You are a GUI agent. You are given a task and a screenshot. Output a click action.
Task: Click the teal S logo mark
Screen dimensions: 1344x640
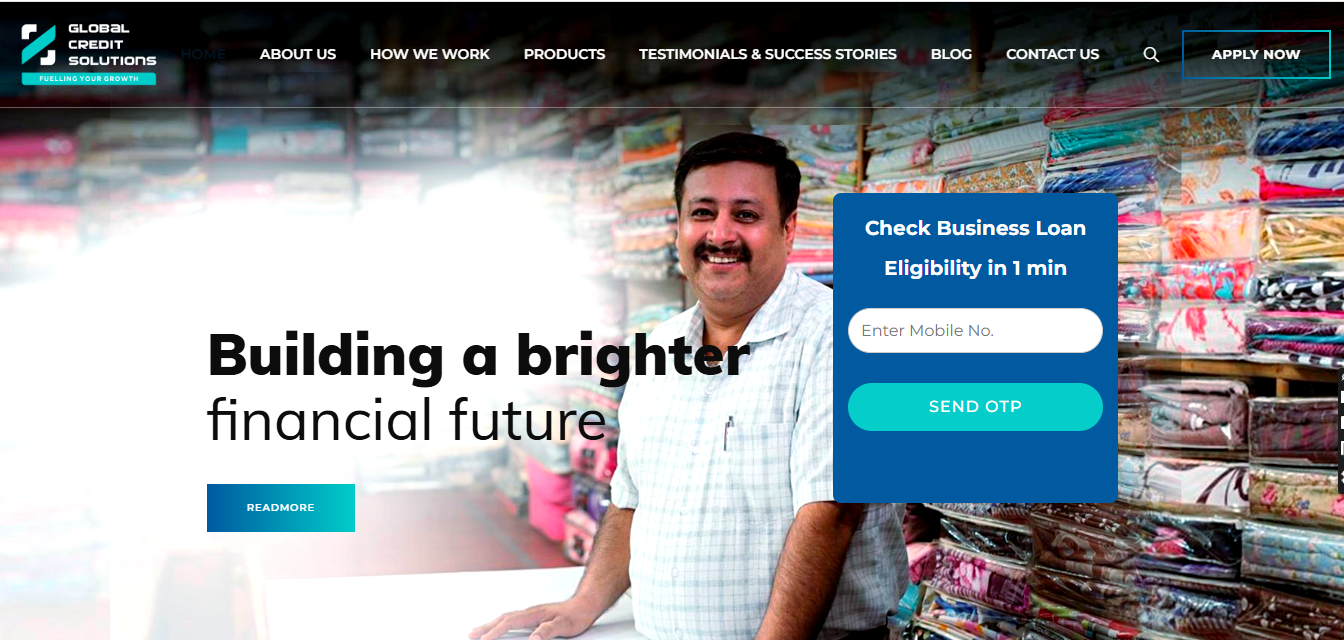(39, 45)
